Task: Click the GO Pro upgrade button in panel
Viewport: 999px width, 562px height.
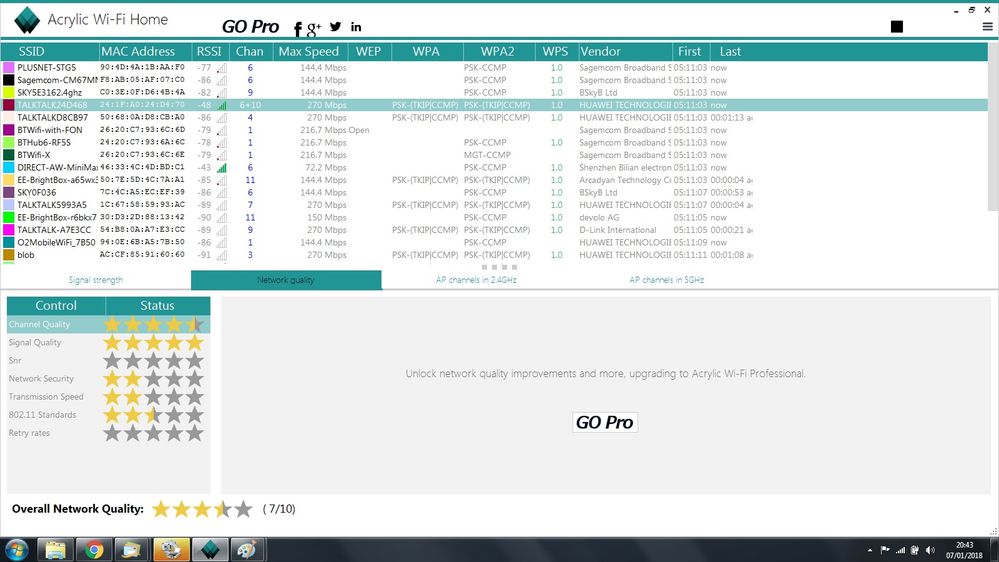Action: [605, 422]
